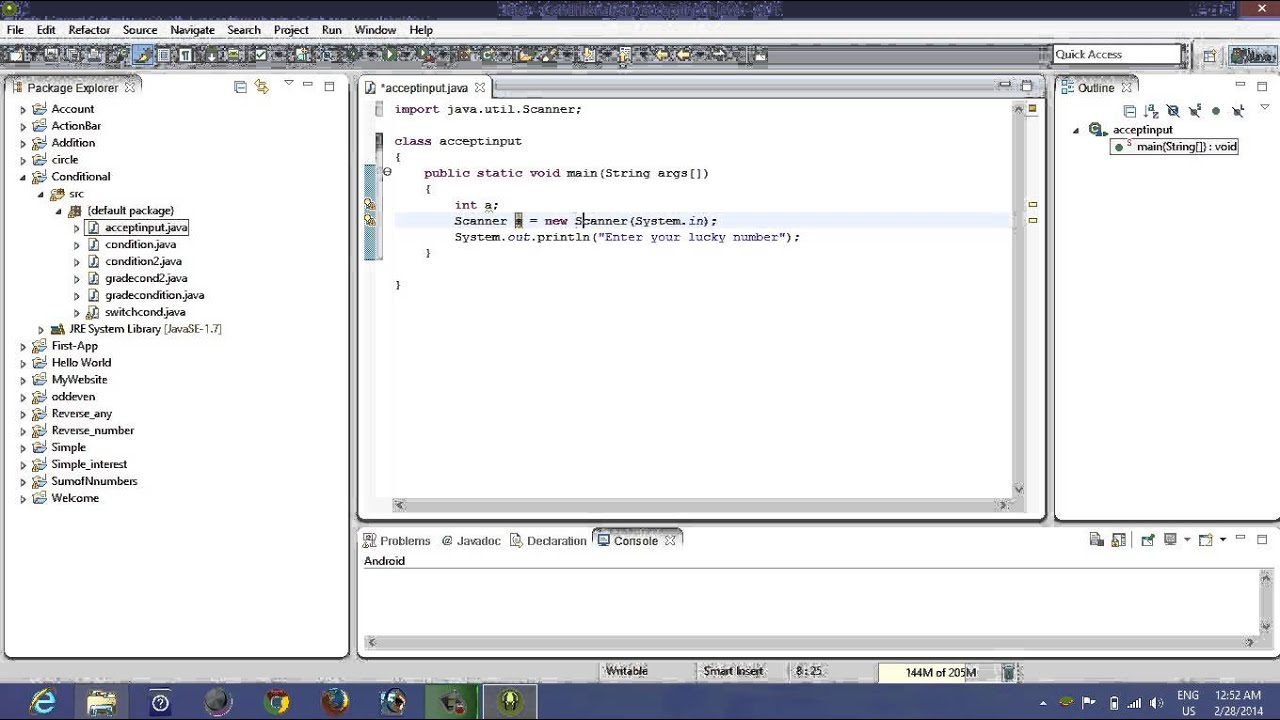
Task: Select the SumofNnumbers project
Action: 94,481
